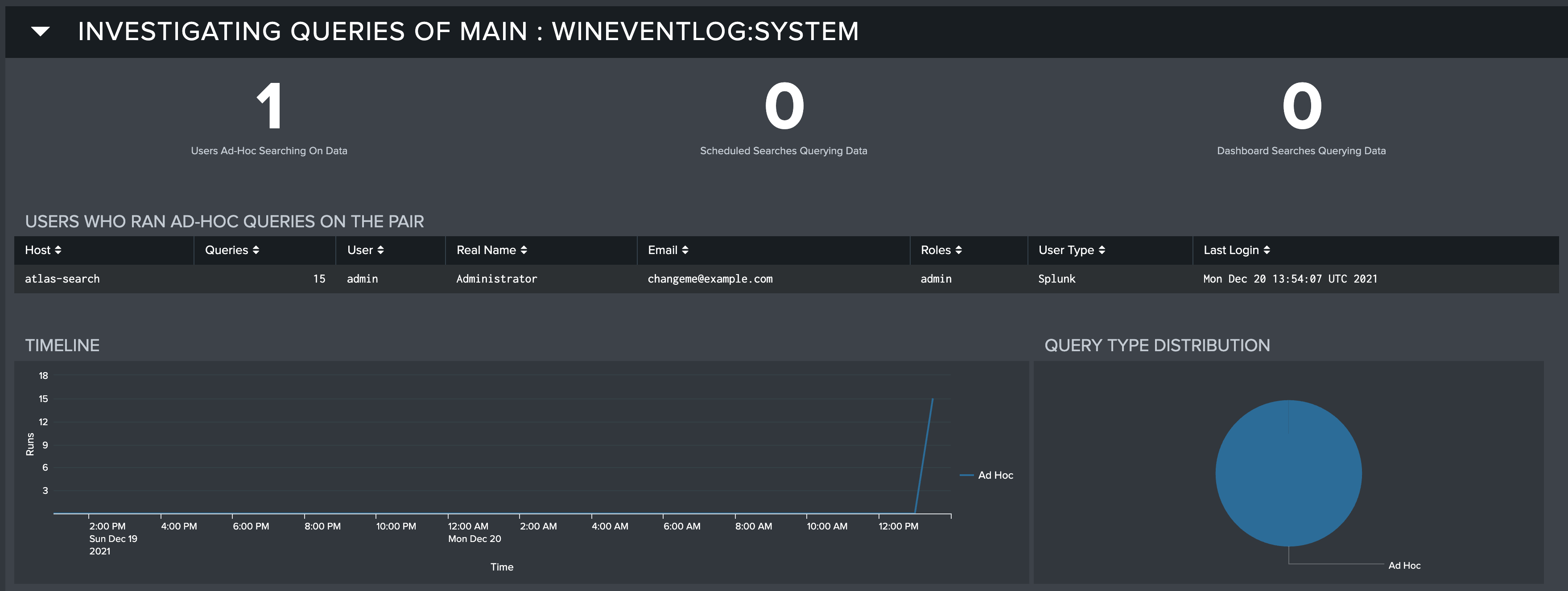This screenshot has height=591, width=1568.
Task: Click Scheduled Searches Querying Data value
Action: pyautogui.click(x=784, y=107)
